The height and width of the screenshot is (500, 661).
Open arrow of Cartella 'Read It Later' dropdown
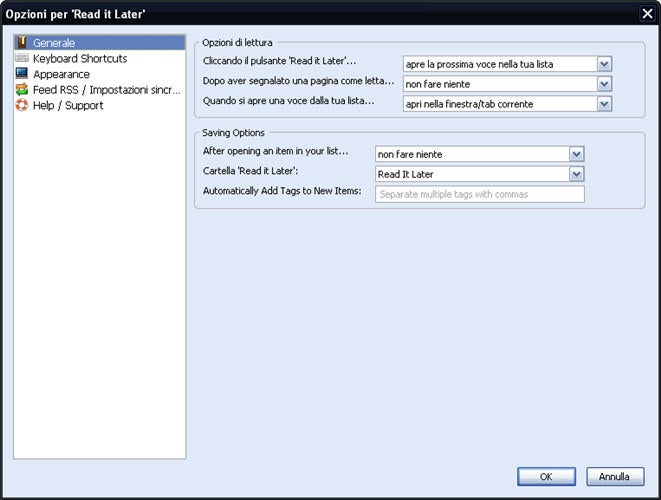[x=576, y=174]
